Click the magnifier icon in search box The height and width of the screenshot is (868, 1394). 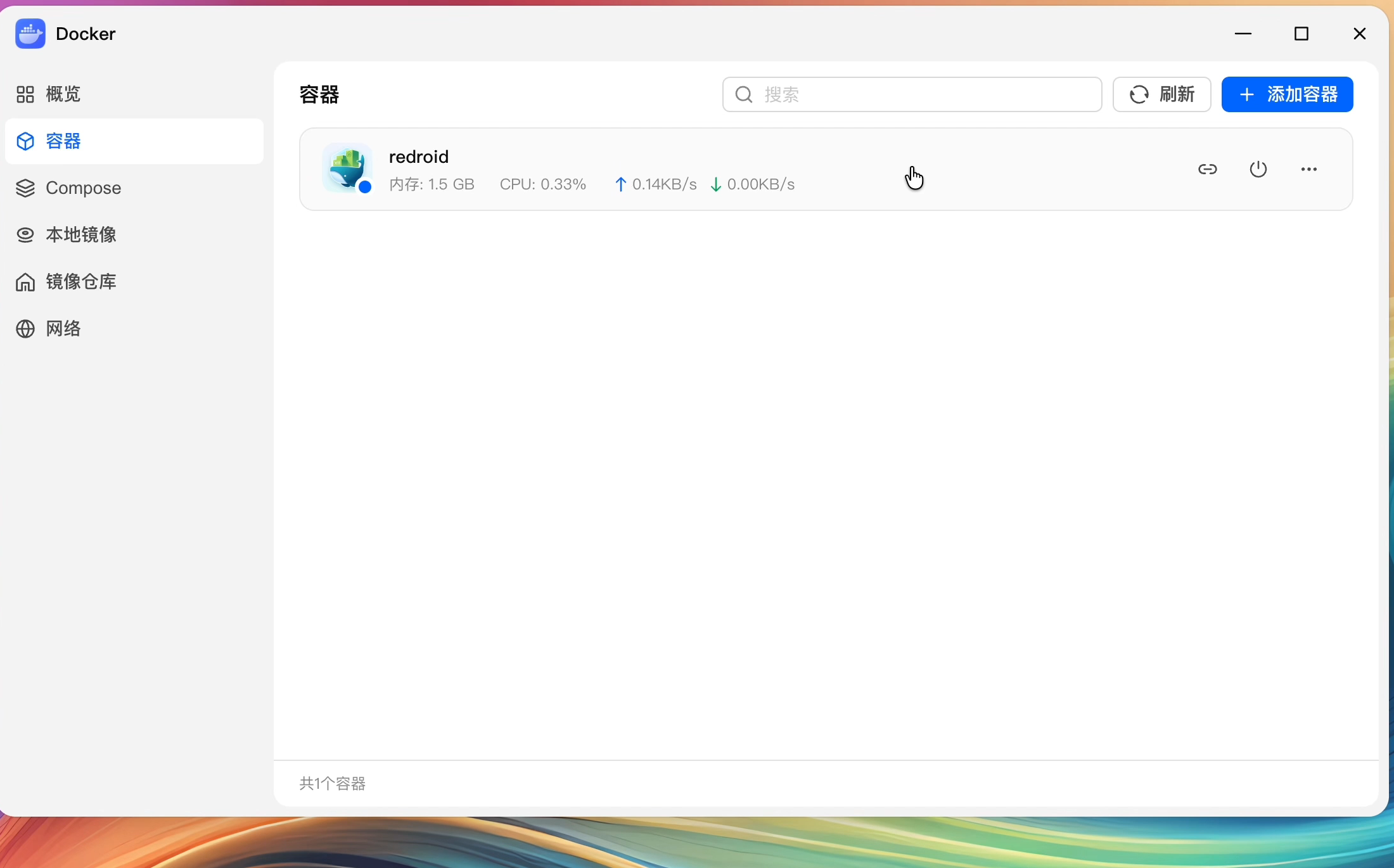coord(744,94)
